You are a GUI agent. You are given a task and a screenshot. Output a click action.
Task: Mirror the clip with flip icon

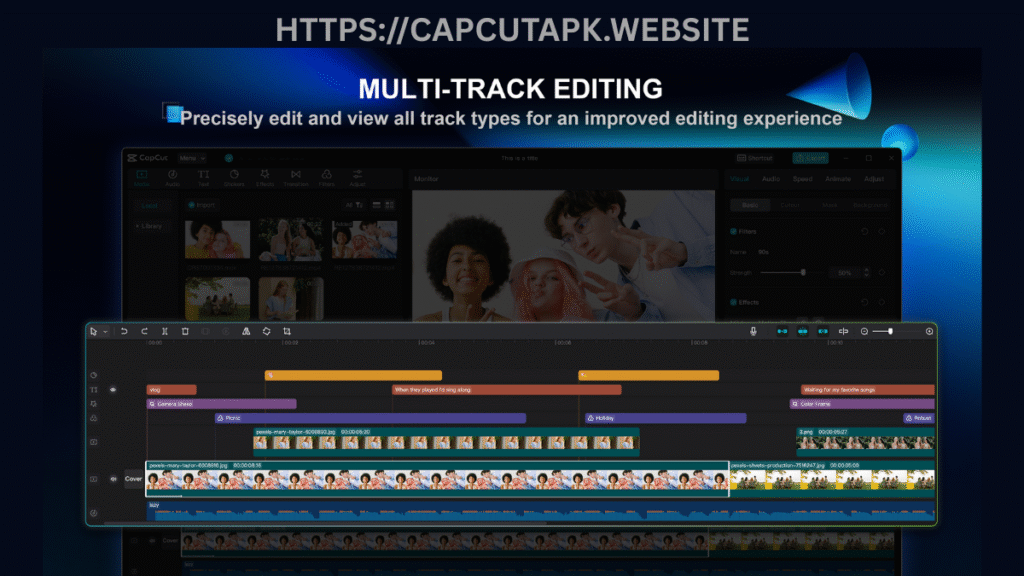(x=246, y=332)
